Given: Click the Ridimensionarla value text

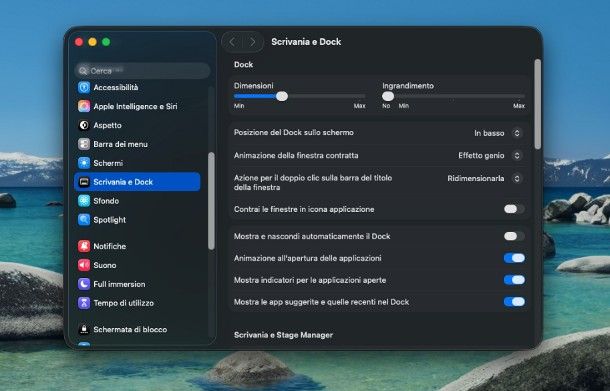Looking at the screenshot, I should click(476, 179).
